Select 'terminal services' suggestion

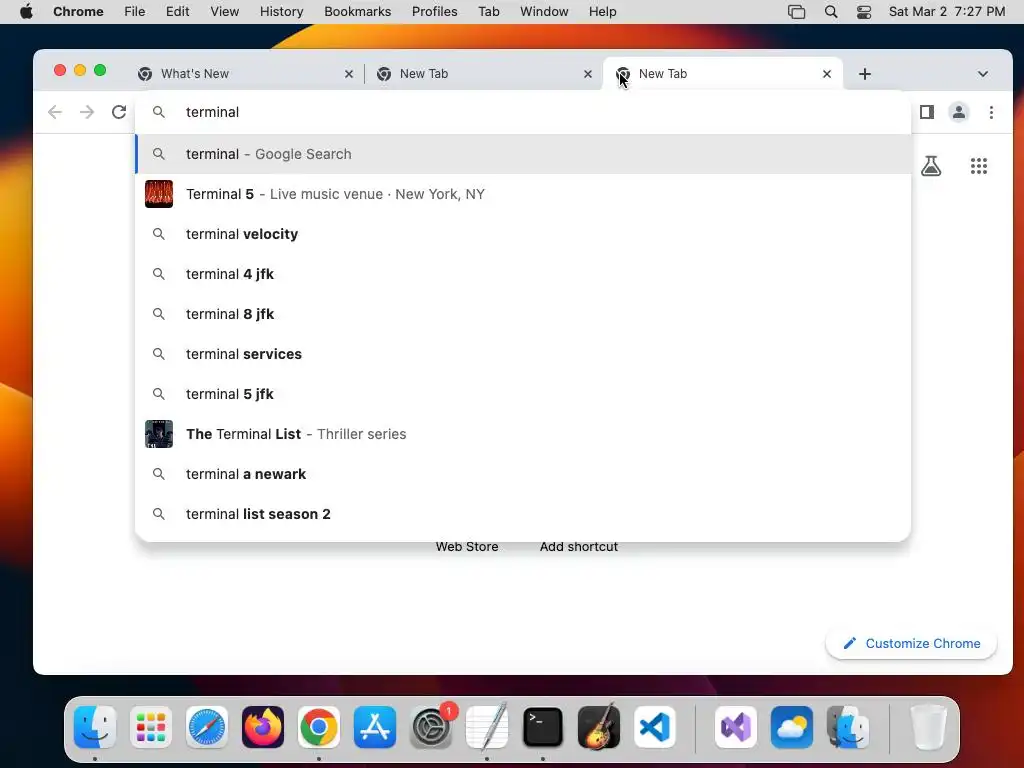click(x=523, y=354)
